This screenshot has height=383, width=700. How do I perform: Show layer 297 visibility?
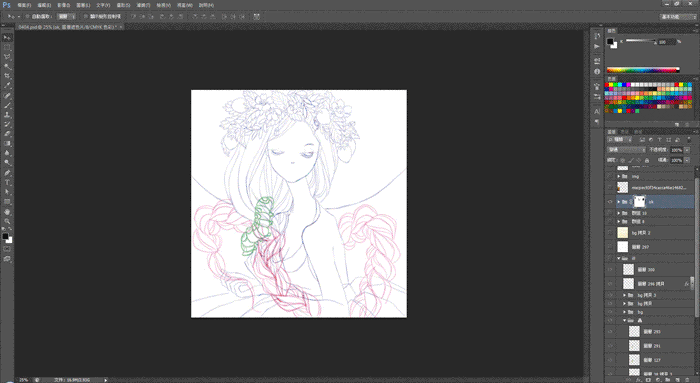tap(610, 247)
